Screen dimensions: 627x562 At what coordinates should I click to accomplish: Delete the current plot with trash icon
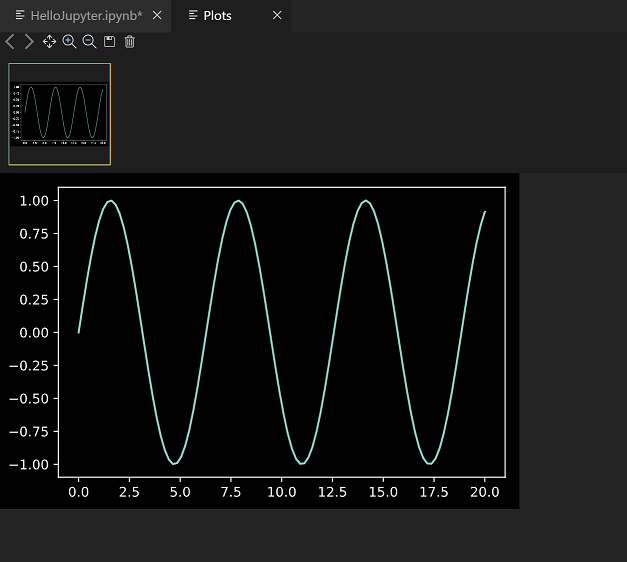click(129, 42)
